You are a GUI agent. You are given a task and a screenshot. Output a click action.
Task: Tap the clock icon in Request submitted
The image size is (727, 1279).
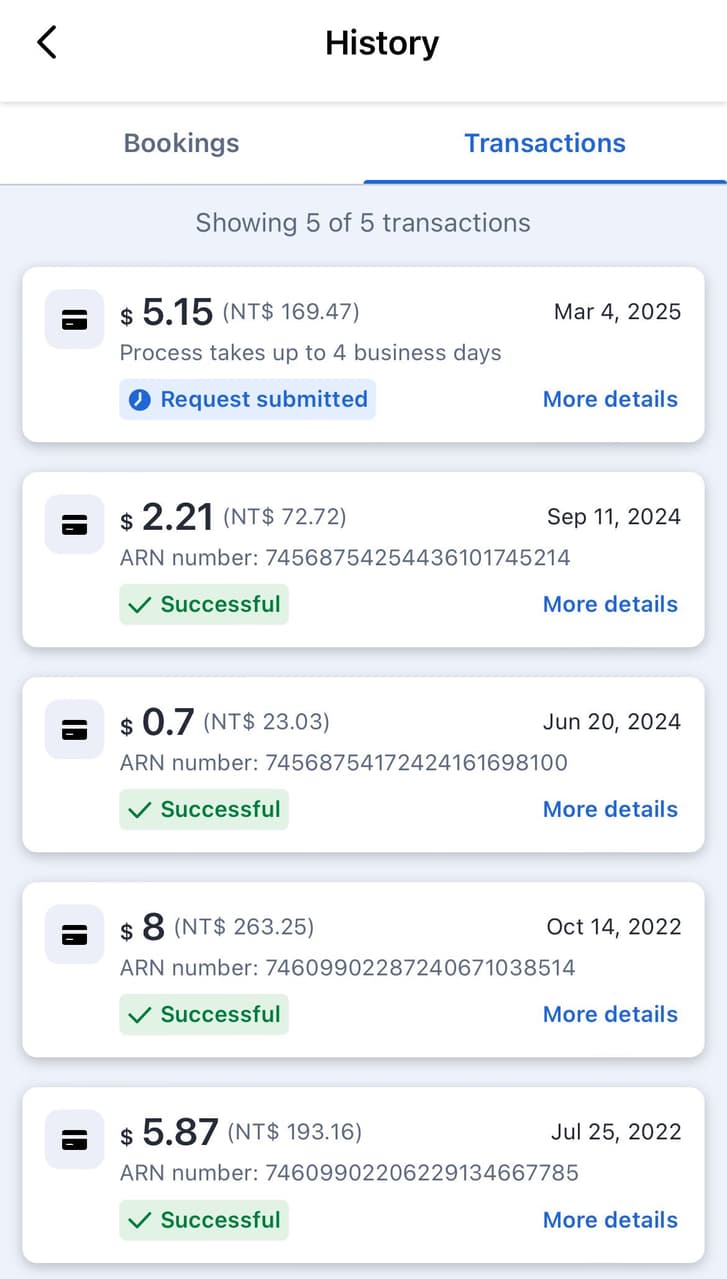pyautogui.click(x=141, y=400)
